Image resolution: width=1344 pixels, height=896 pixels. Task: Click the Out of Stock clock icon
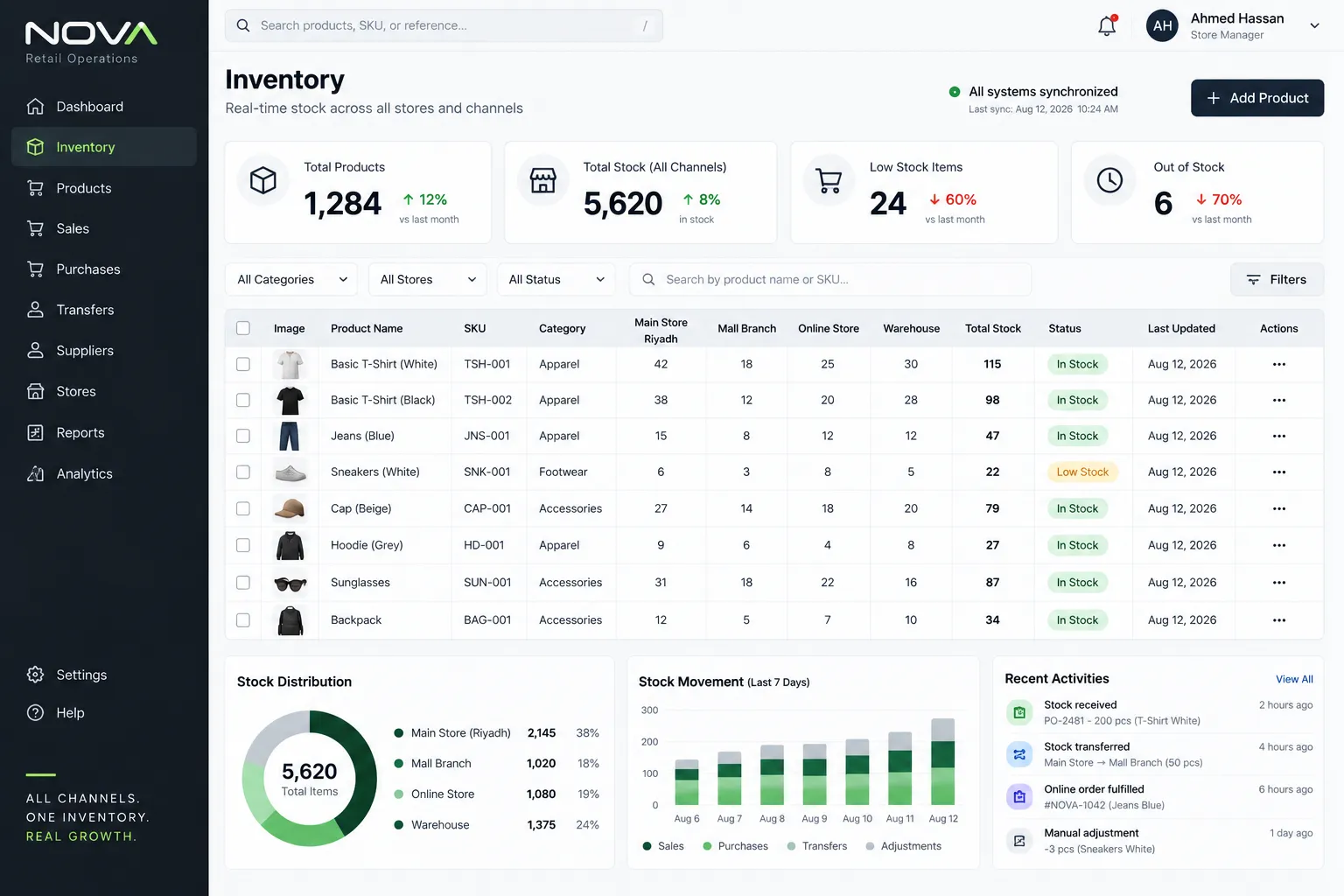tap(1109, 180)
